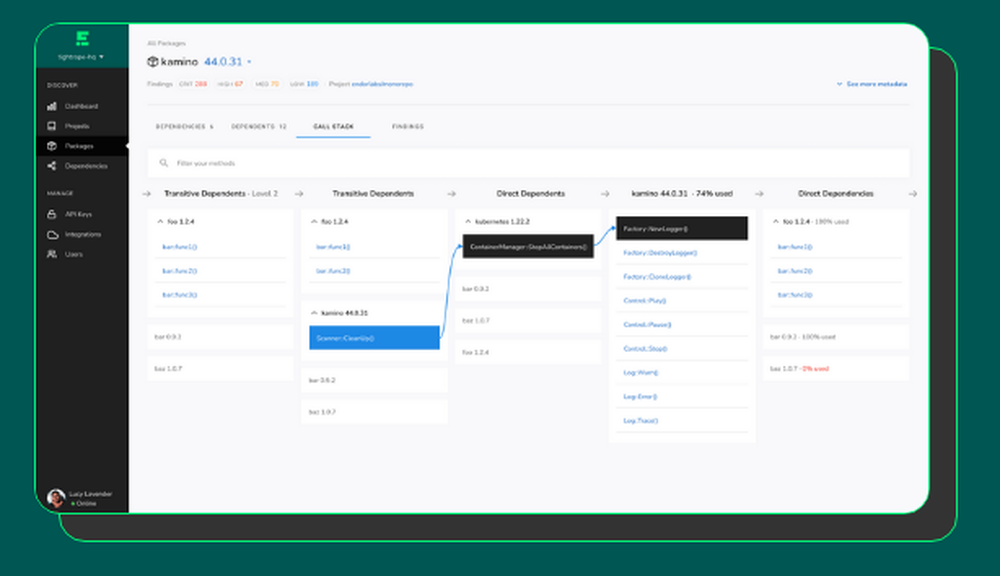Open Projects in the sidebar menu
The width and height of the screenshot is (1000, 576).
click(77, 126)
